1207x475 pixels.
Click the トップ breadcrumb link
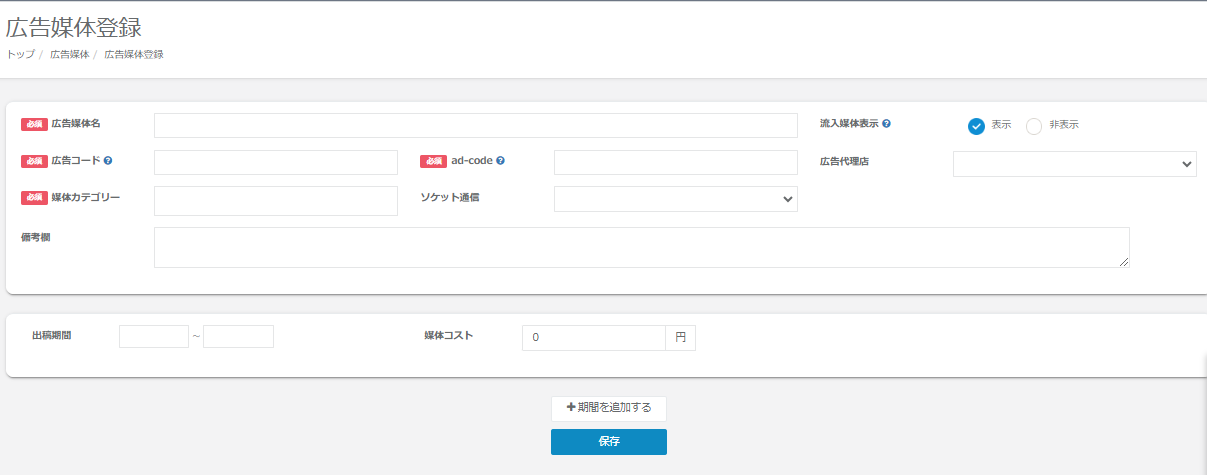(20, 54)
